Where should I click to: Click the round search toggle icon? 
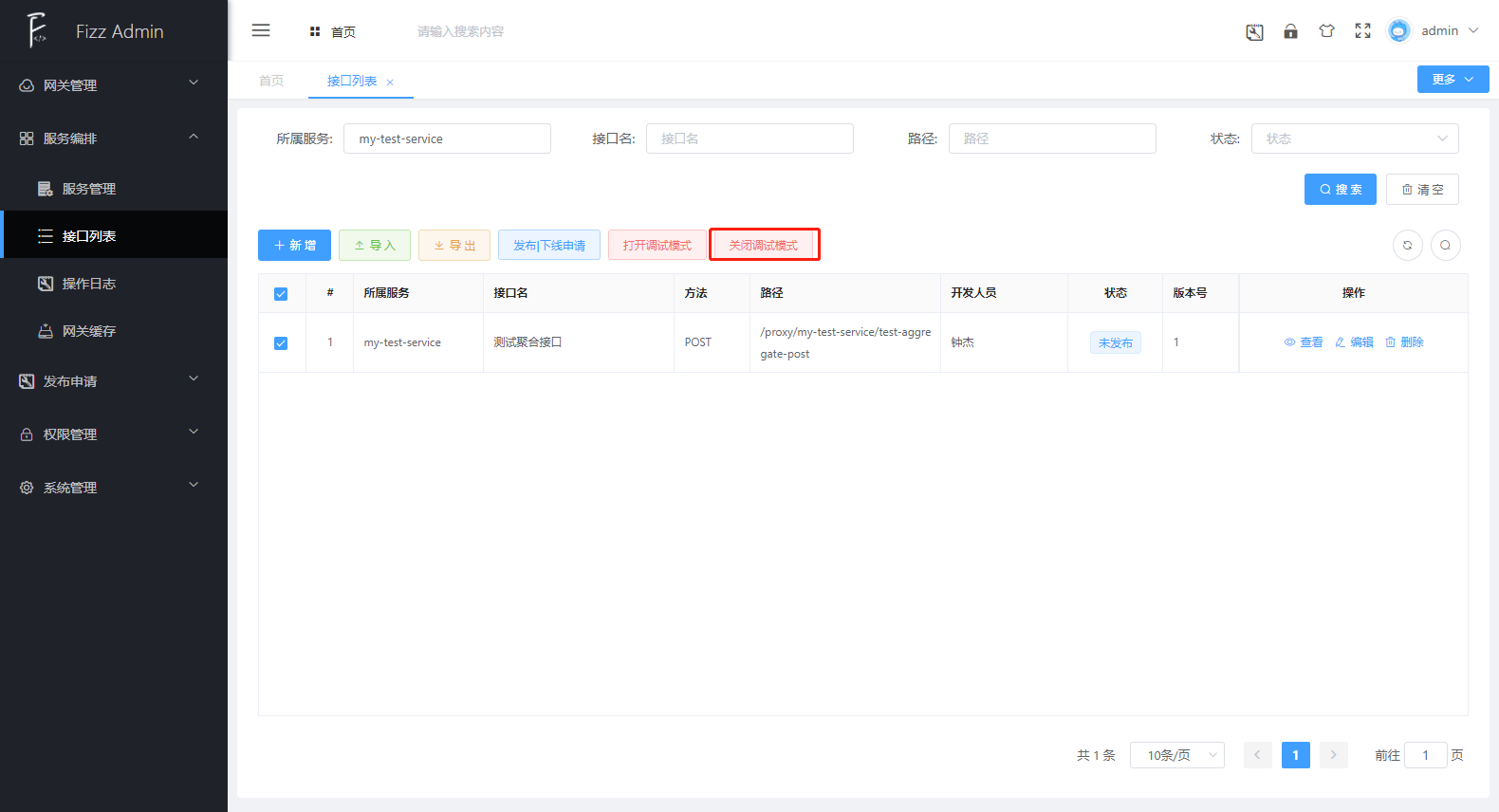point(1445,245)
